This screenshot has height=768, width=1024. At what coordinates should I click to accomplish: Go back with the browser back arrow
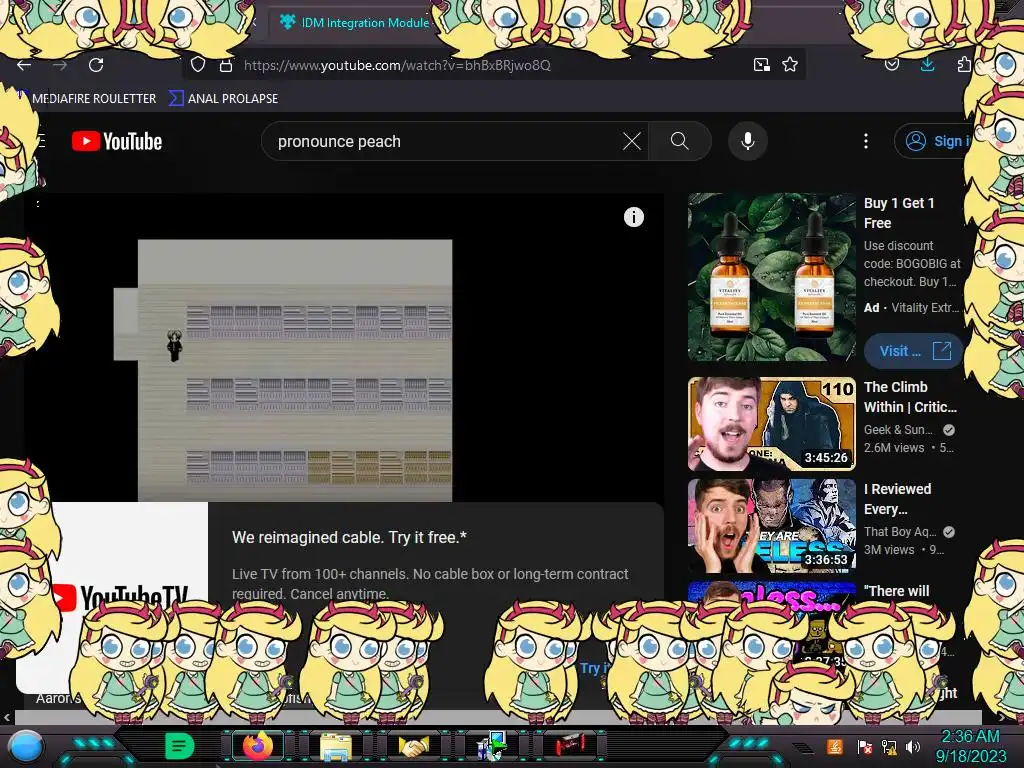(x=24, y=65)
